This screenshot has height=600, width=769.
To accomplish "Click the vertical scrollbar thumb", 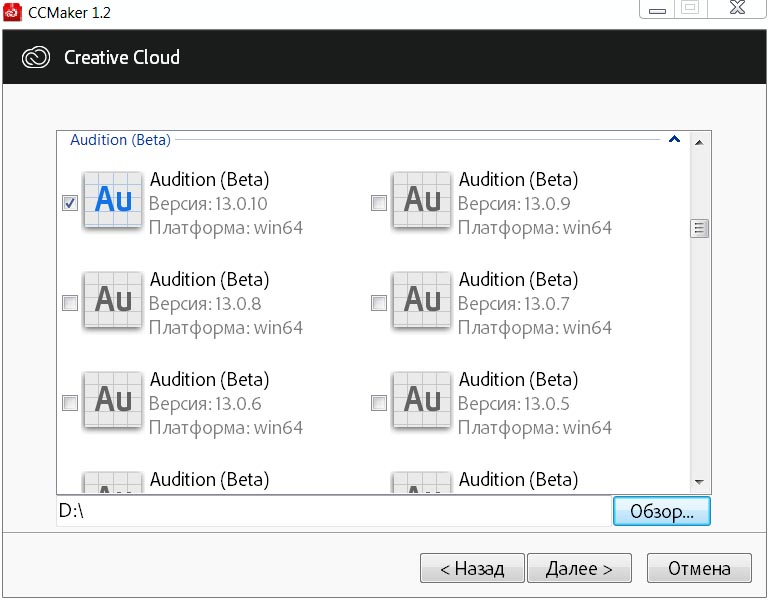I will coord(699,228).
